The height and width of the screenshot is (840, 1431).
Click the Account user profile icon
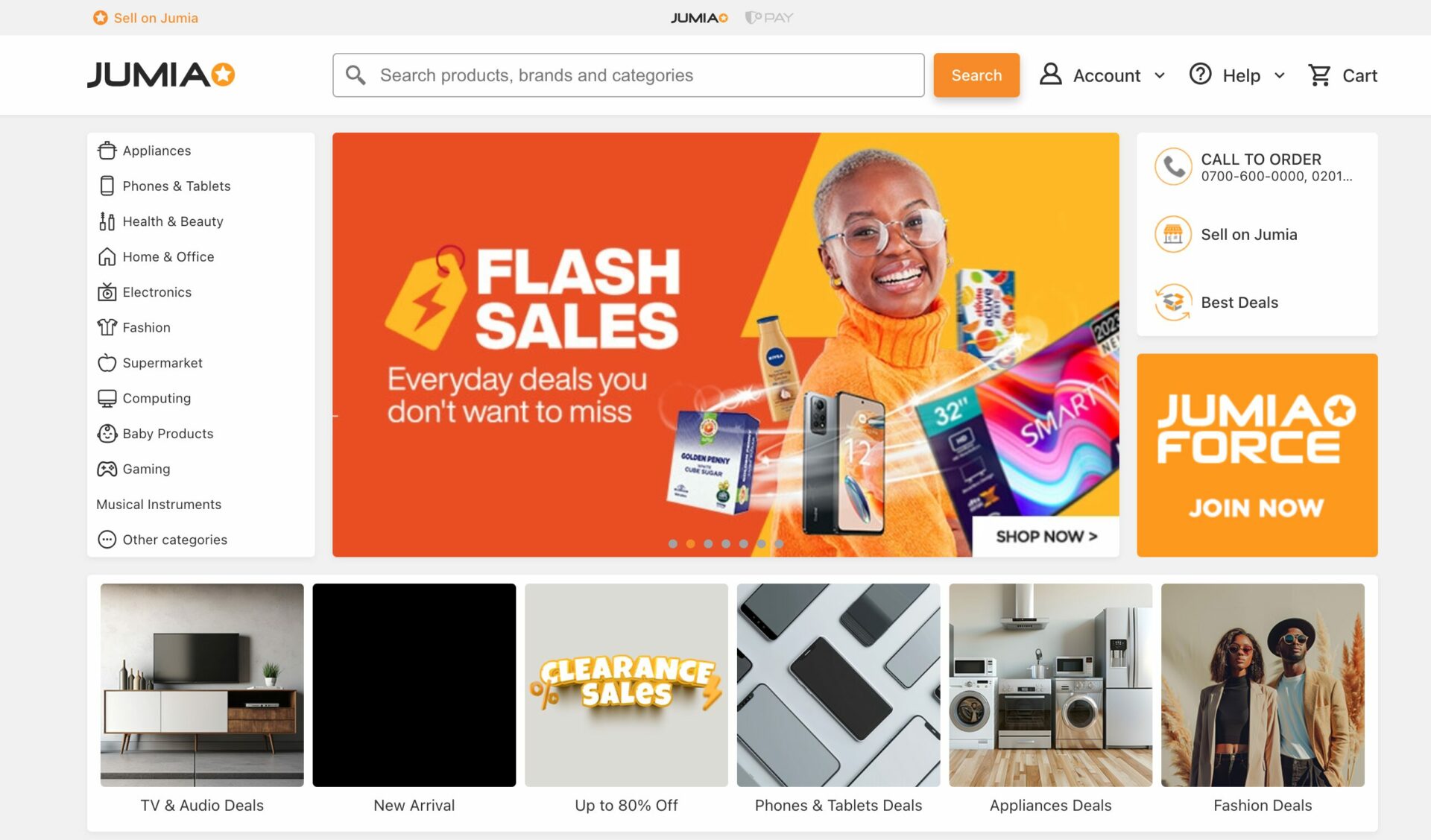1050,74
